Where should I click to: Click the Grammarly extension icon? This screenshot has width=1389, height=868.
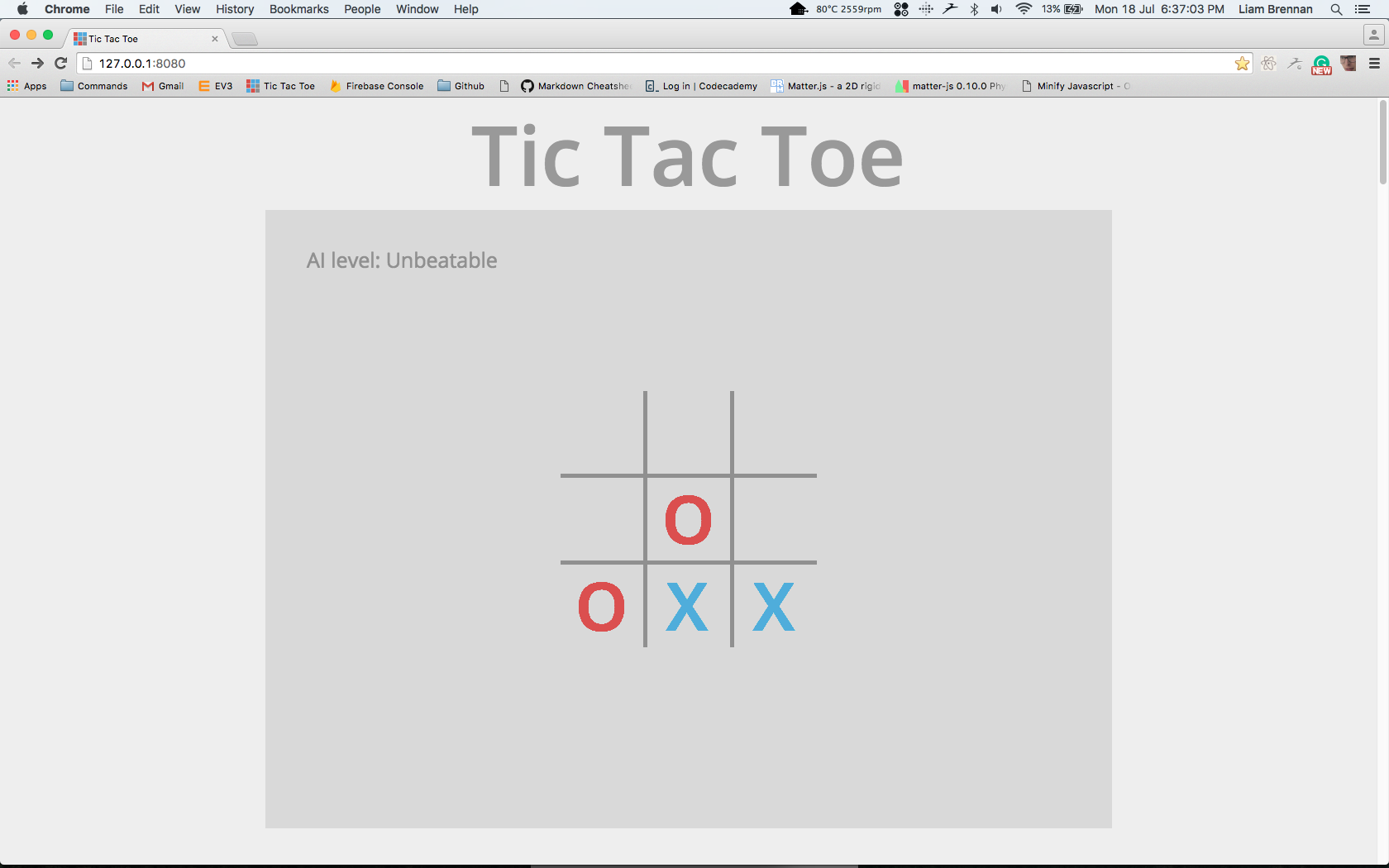(1321, 64)
